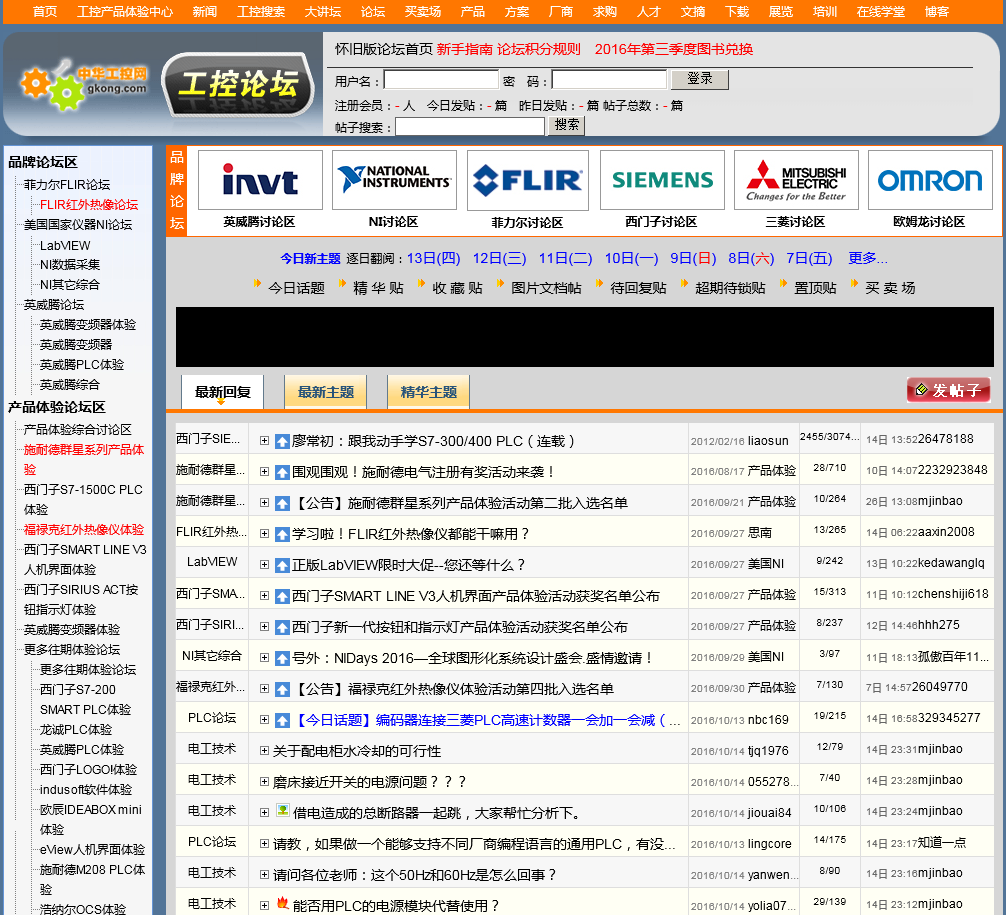Open 施耐德群星系列产品体验 sidebar item
The width and height of the screenshot is (1006, 915).
[84, 459]
